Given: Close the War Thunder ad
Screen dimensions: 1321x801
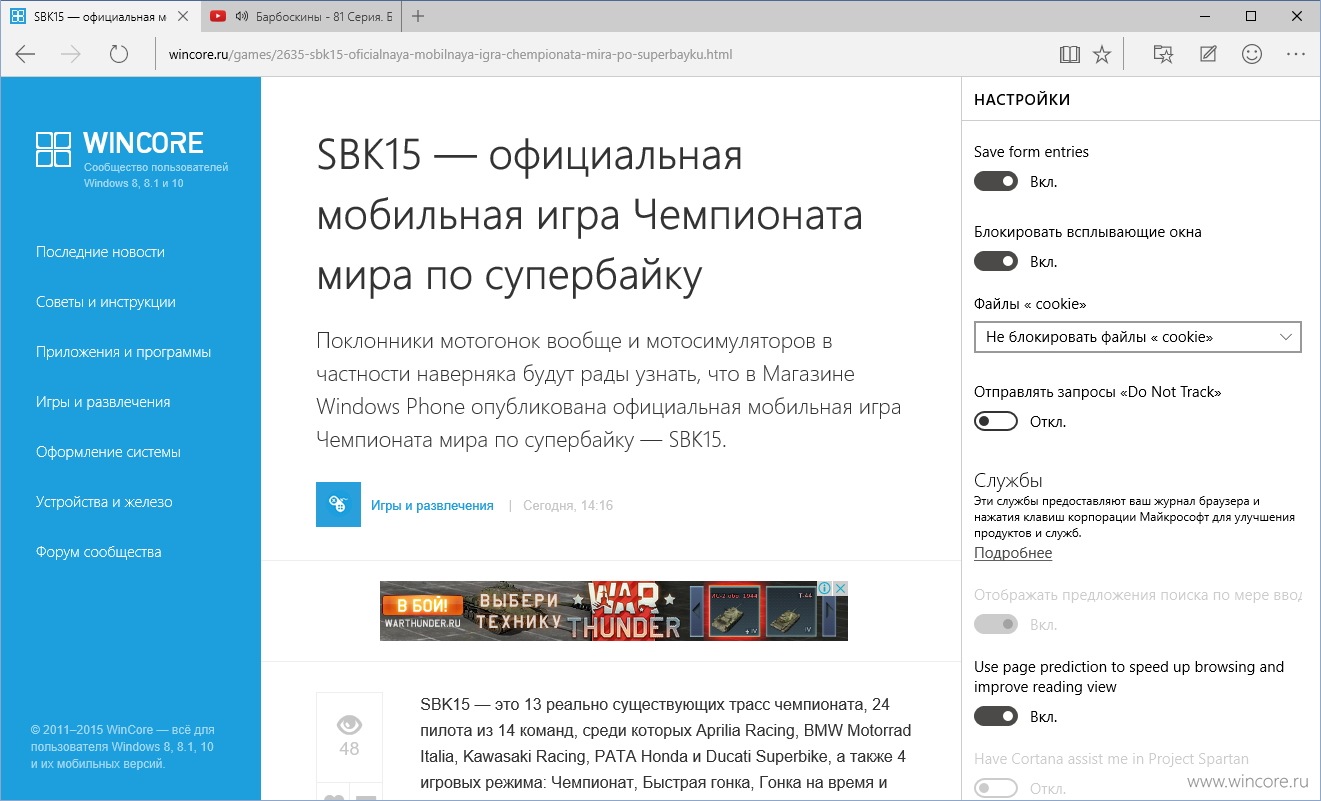Looking at the screenshot, I should 841,588.
